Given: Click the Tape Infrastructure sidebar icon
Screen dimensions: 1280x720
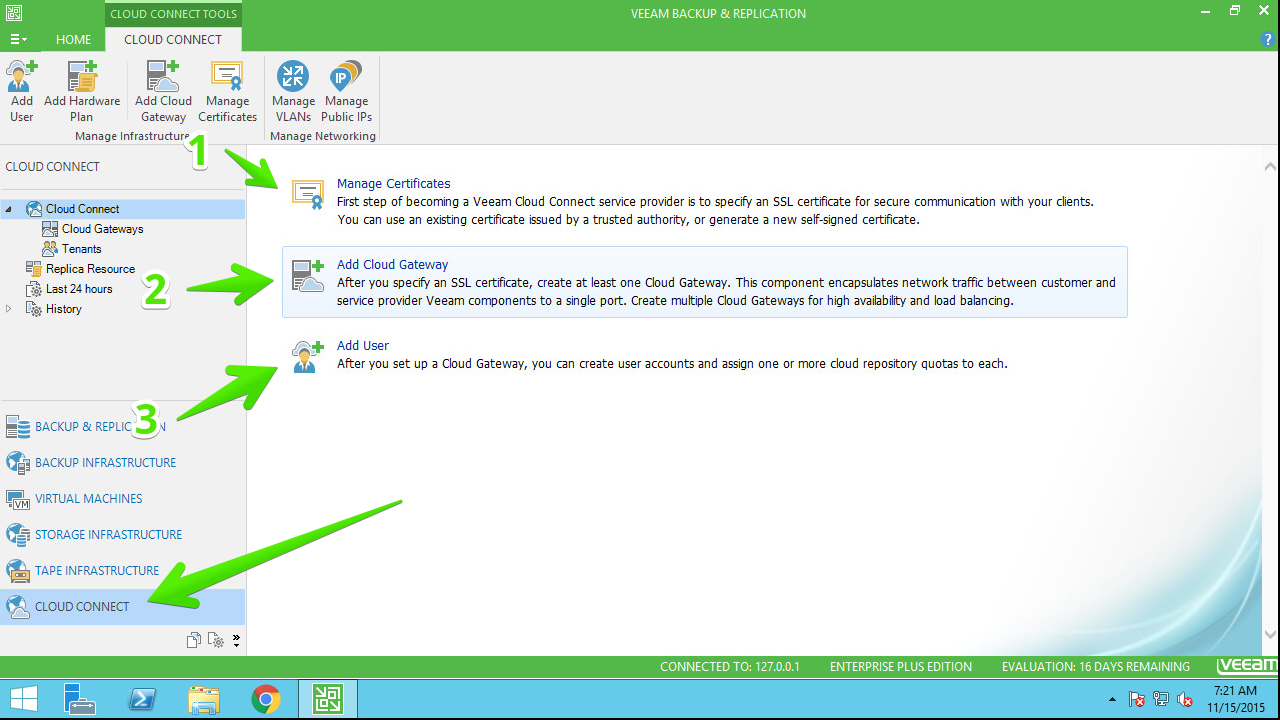Looking at the screenshot, I should pyautogui.click(x=18, y=571).
